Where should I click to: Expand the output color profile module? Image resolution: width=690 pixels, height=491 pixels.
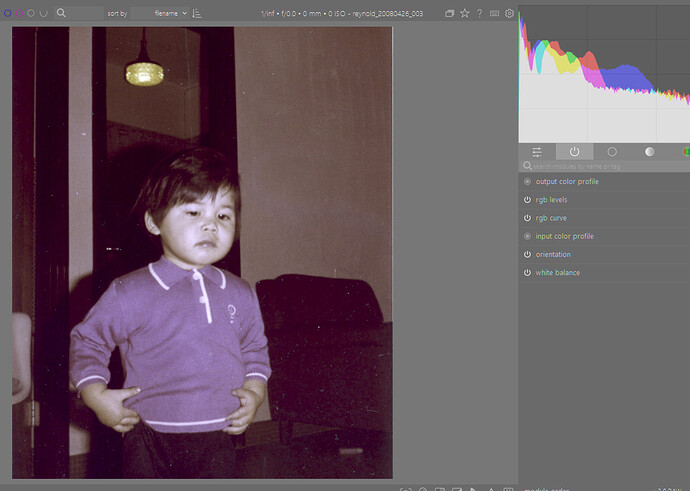(x=567, y=181)
